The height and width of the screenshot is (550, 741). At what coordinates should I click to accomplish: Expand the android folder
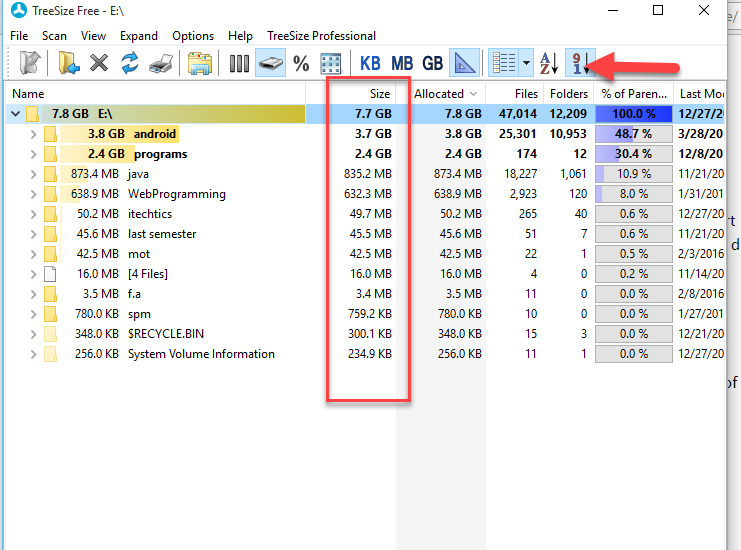coord(33,134)
